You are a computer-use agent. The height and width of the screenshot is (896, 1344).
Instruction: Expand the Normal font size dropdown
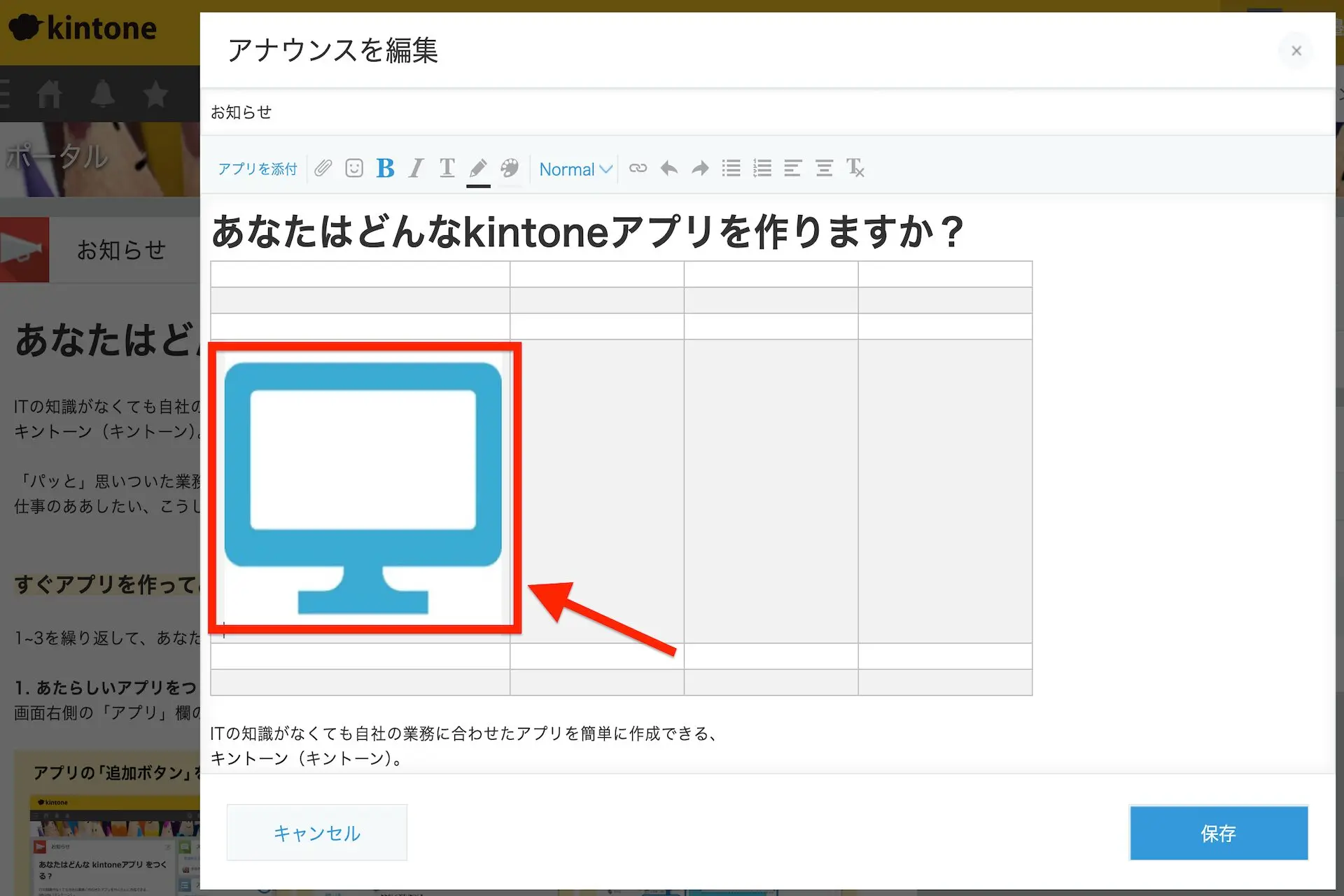[575, 169]
